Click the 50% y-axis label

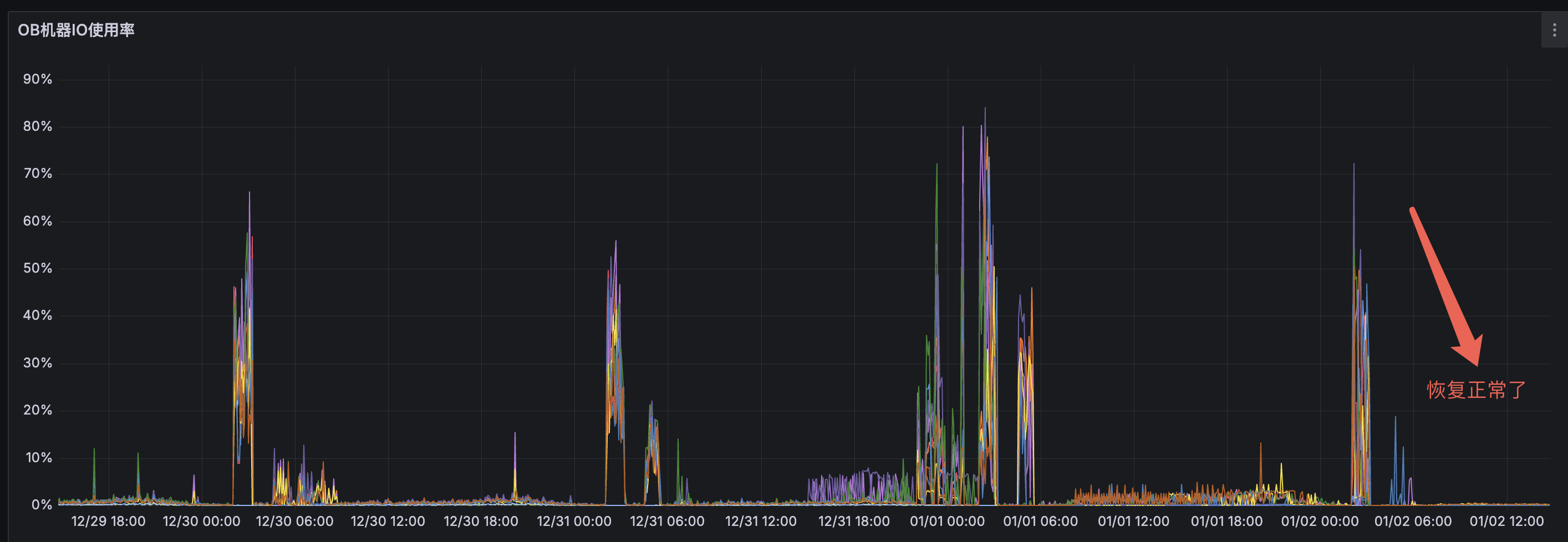tap(38, 268)
